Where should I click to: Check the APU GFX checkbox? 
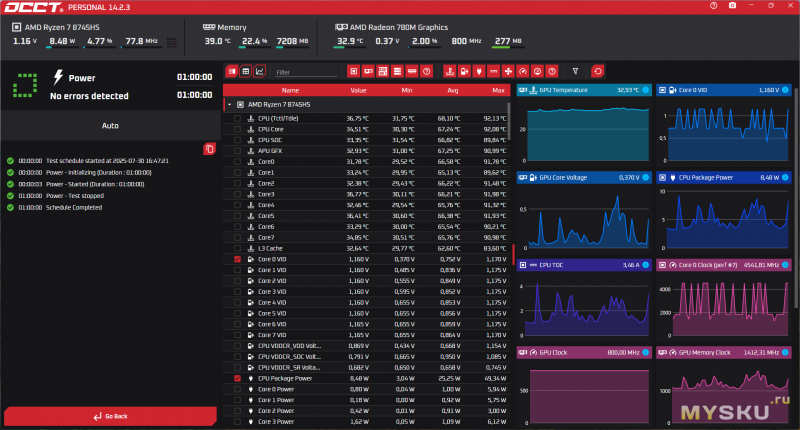pos(237,151)
